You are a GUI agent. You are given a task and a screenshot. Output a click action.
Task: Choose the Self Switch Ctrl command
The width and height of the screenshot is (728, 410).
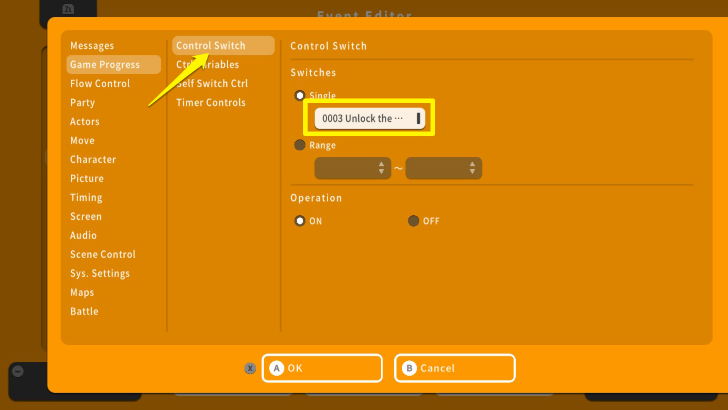tap(212, 84)
